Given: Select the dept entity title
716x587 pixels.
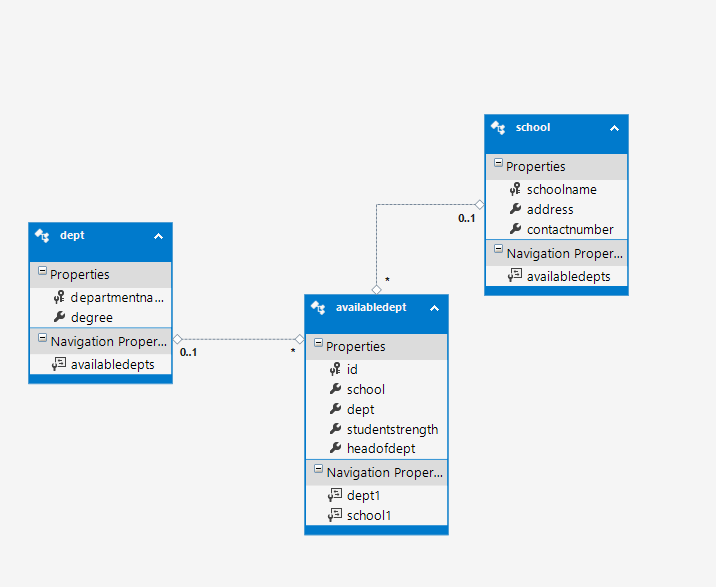Looking at the screenshot, I should point(72,235).
